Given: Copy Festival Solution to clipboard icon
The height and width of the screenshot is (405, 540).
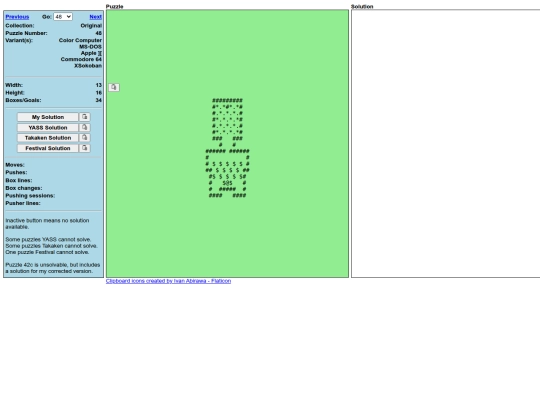Looking at the screenshot, I should click(x=85, y=148).
